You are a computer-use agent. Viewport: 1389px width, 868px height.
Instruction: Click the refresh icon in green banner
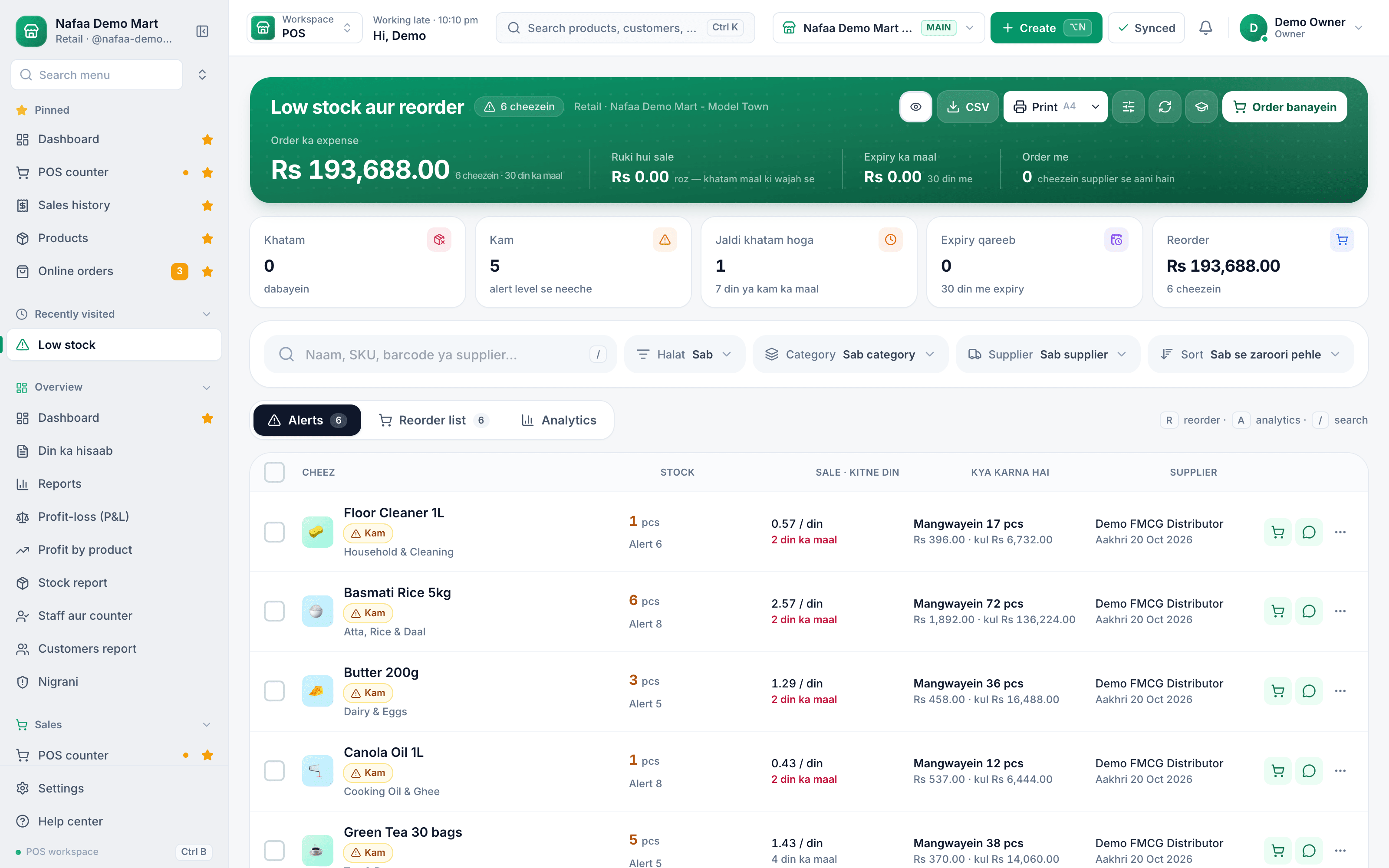(1165, 107)
